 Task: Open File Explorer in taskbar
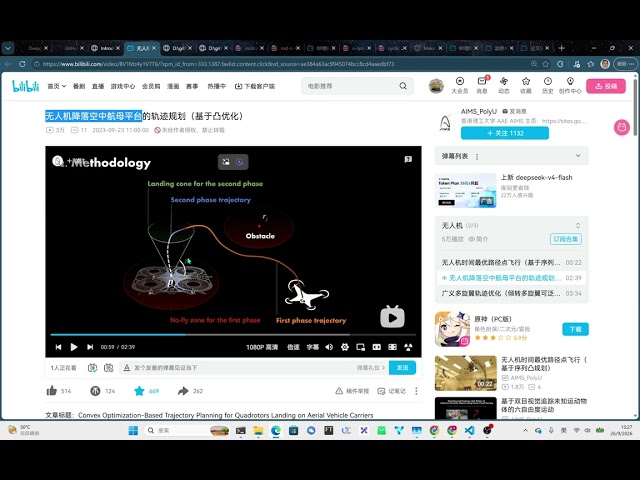(258, 430)
